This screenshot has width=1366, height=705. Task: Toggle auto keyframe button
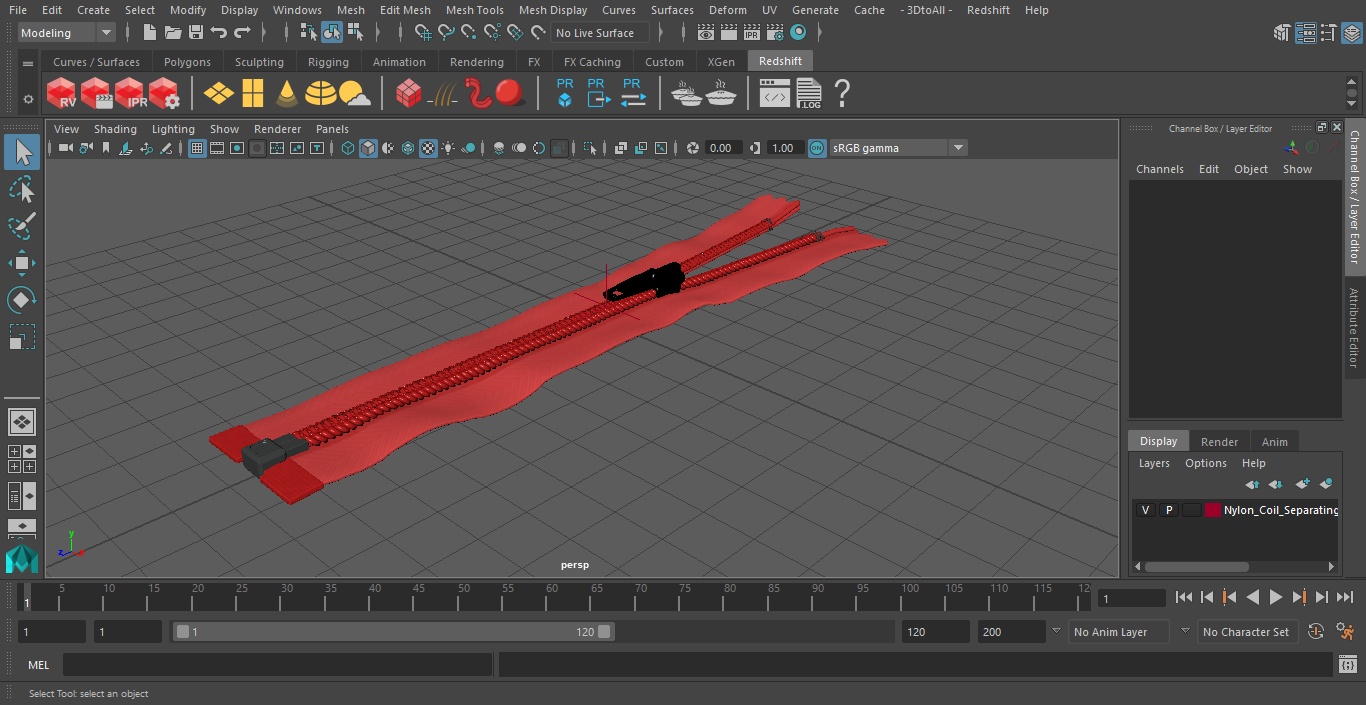tap(1316, 632)
